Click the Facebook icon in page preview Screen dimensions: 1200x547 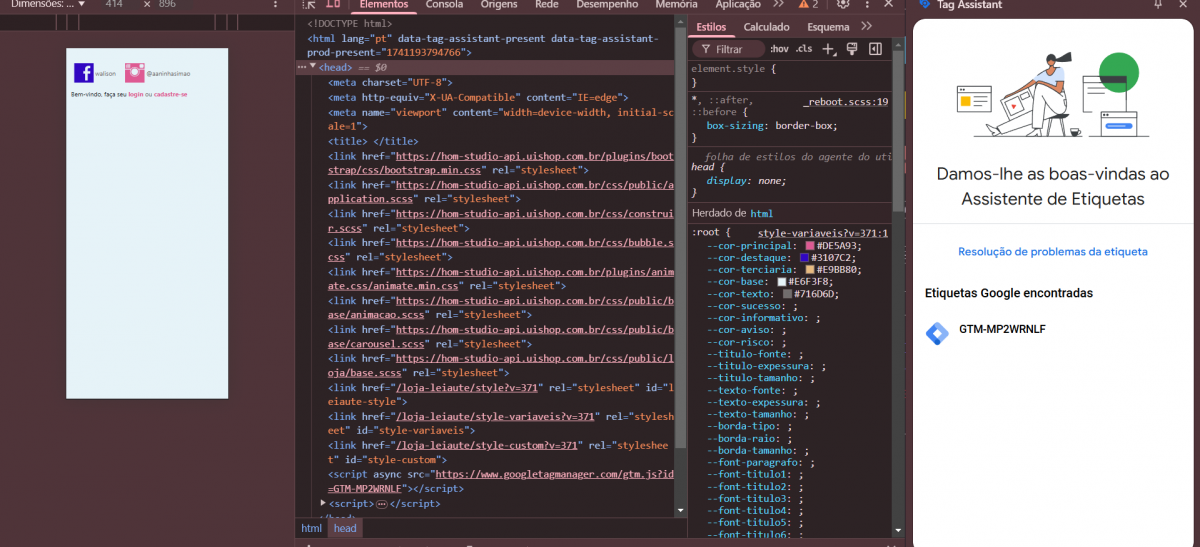(x=84, y=73)
